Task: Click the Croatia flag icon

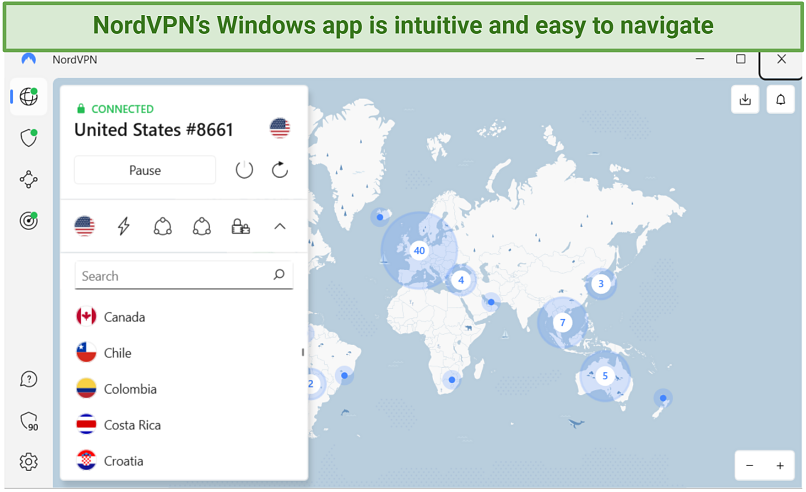Action: (86, 460)
